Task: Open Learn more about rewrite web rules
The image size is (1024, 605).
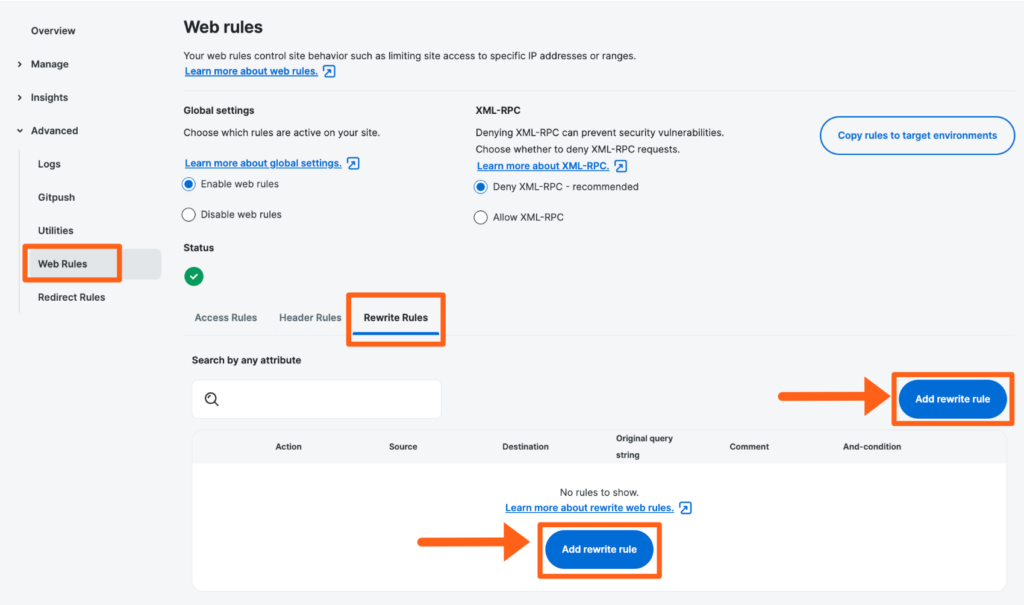Action: [588, 508]
